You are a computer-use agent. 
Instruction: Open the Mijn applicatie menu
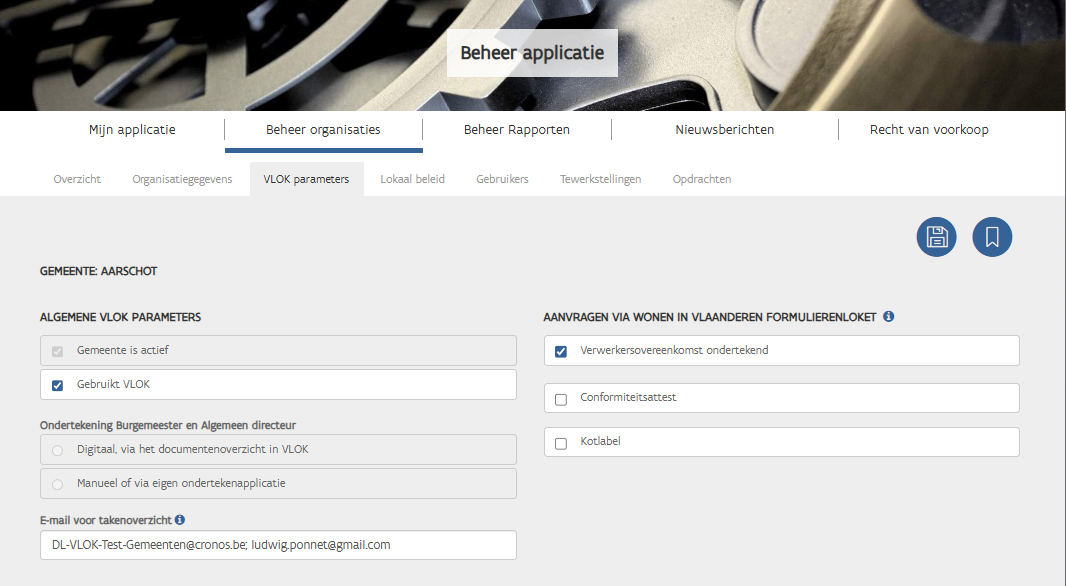coord(132,130)
